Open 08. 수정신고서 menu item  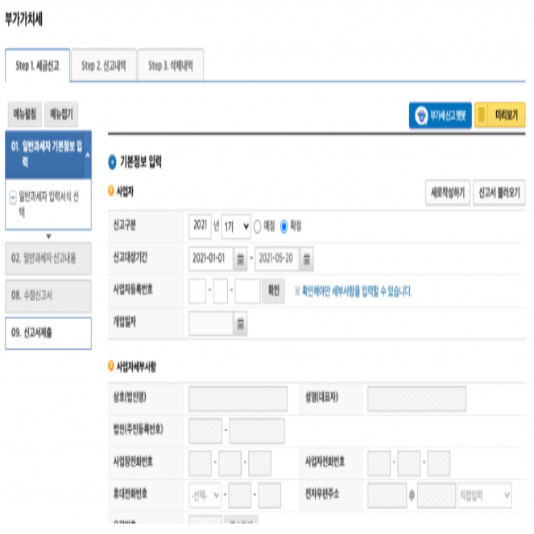point(48,296)
